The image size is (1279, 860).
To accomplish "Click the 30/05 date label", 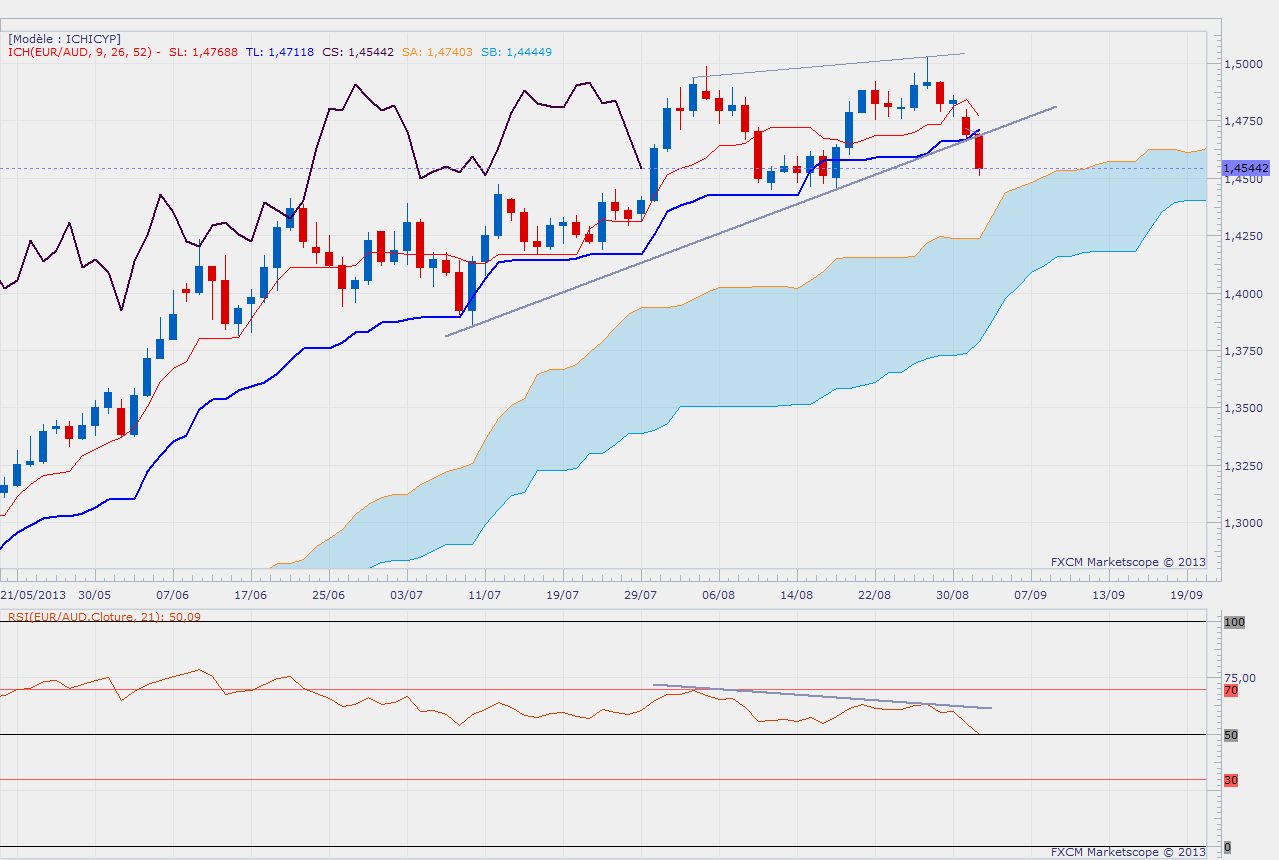I will 96,594.
